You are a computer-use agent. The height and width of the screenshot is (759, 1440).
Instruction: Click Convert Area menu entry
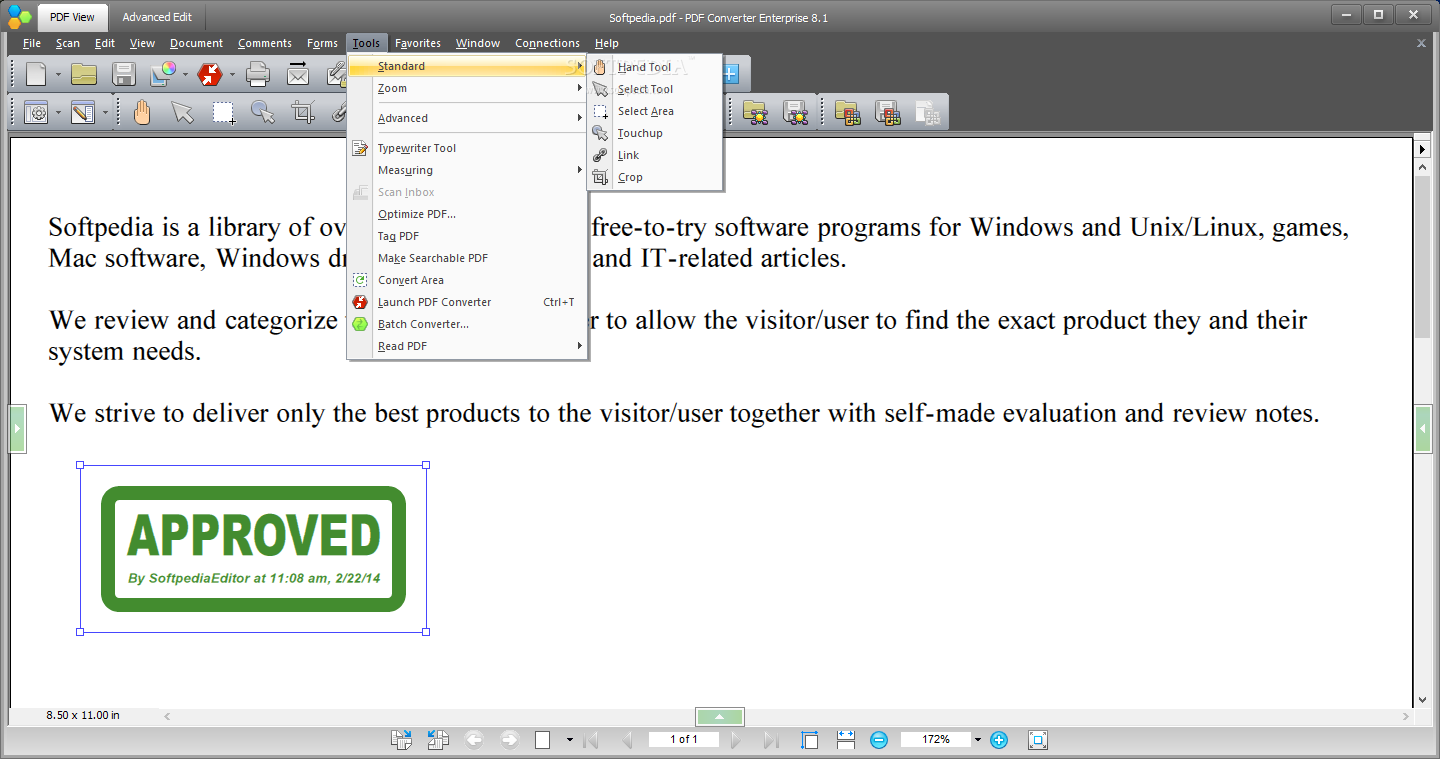467,280
